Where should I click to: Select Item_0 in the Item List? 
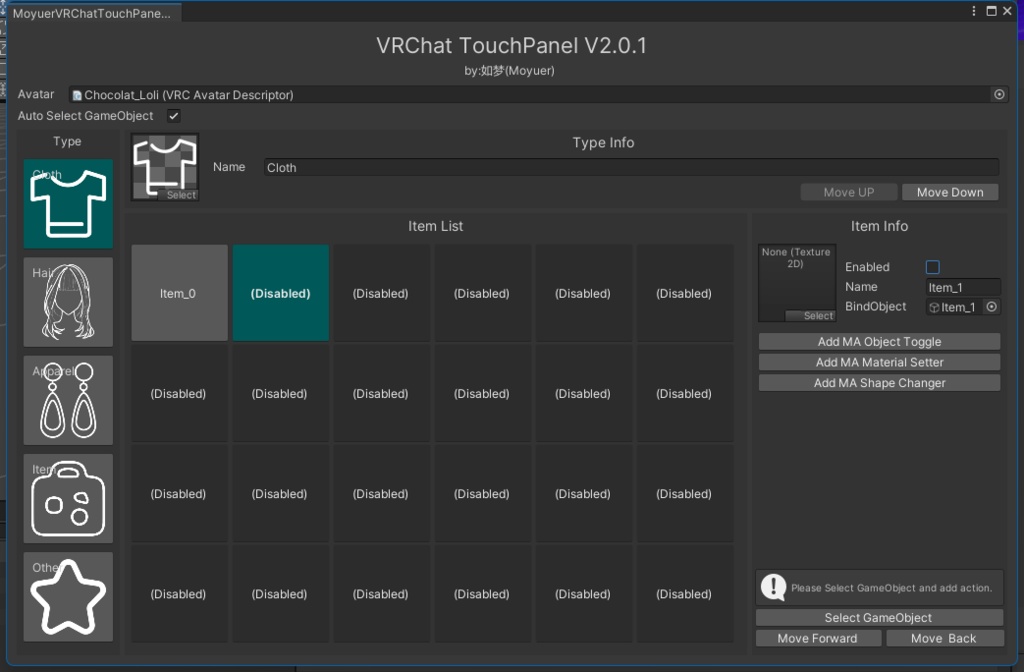click(x=179, y=292)
